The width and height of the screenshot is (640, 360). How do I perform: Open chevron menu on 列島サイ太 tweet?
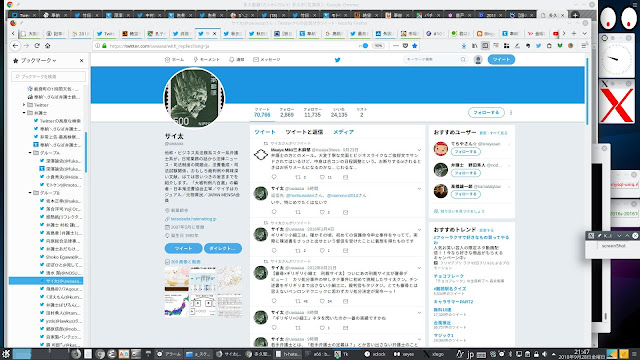(419, 268)
